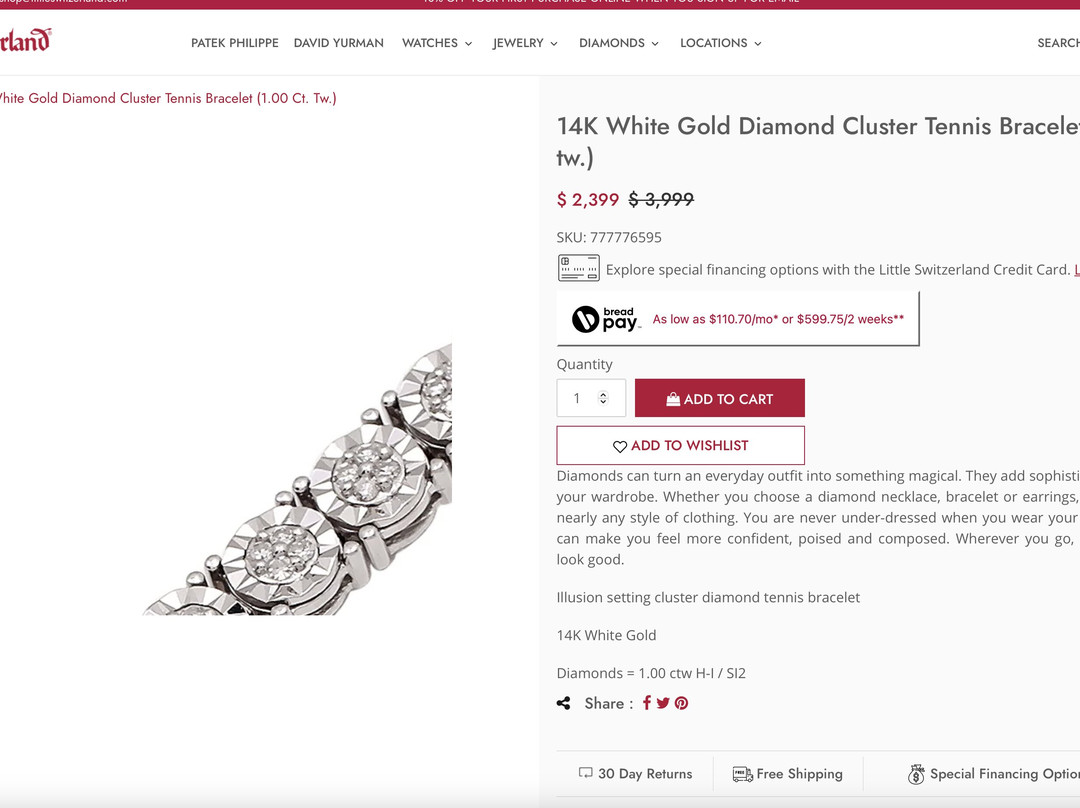Image resolution: width=1080 pixels, height=808 pixels.
Task: Open the Diamonds dropdown menu
Action: [x=619, y=43]
